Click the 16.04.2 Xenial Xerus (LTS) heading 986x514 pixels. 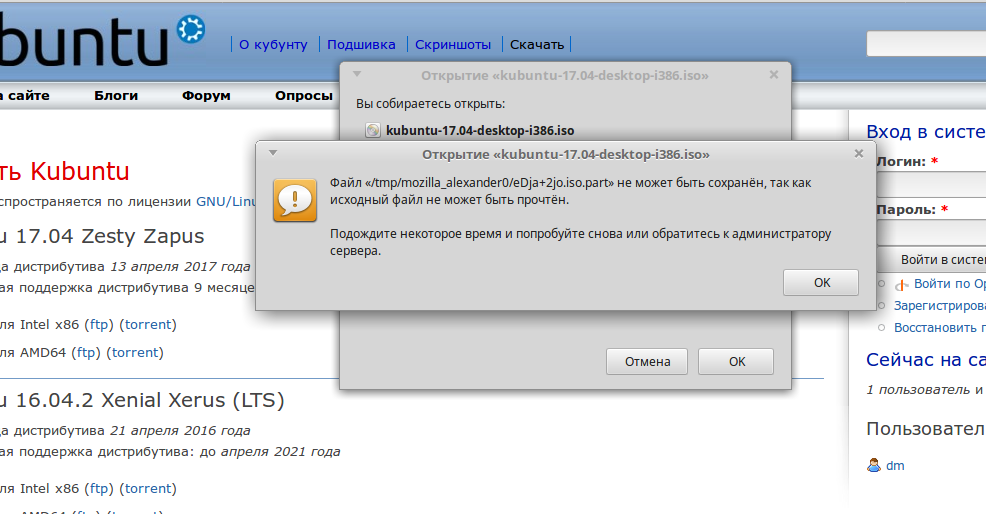142,400
